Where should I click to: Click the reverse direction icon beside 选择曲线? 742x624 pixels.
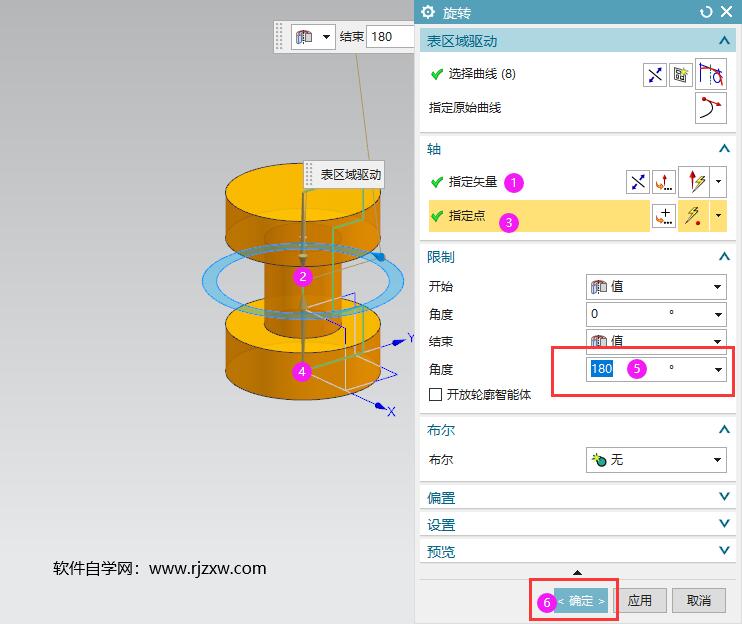(655, 75)
